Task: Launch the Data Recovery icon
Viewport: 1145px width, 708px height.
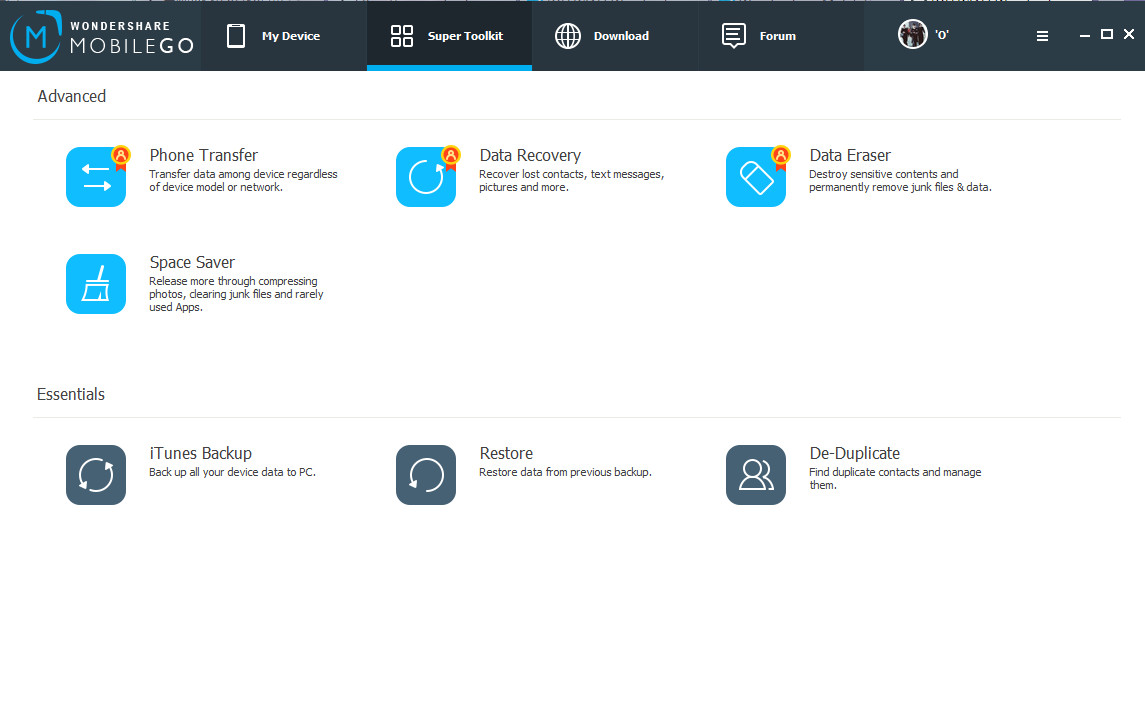Action: click(x=426, y=177)
